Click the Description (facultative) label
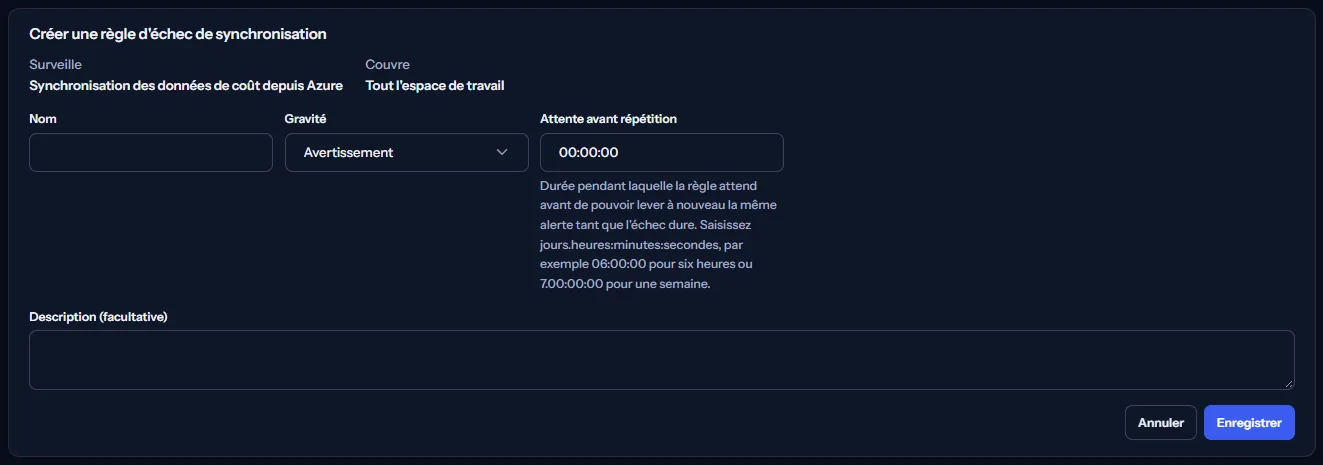This screenshot has height=465, width=1323. (98, 316)
